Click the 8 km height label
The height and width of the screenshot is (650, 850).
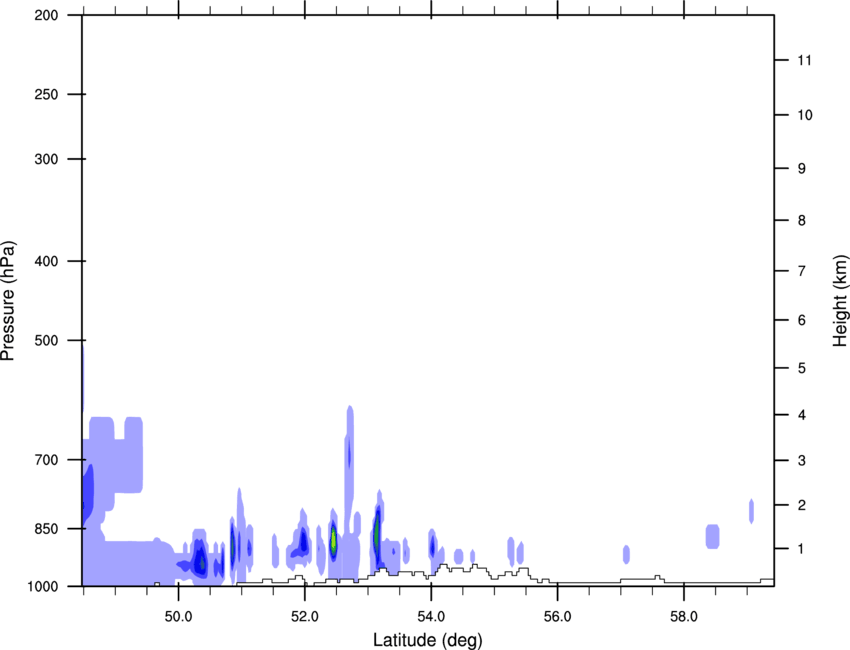[802, 221]
